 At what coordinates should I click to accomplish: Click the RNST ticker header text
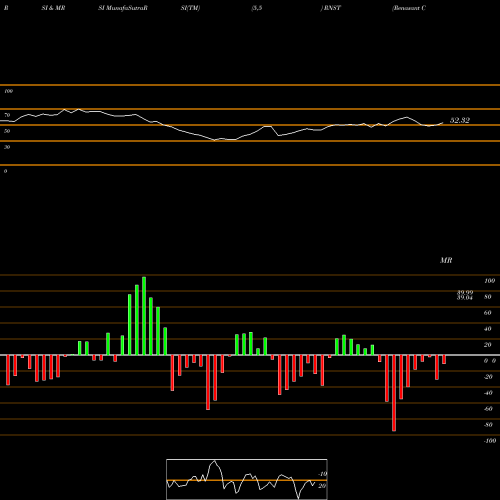pos(331,8)
